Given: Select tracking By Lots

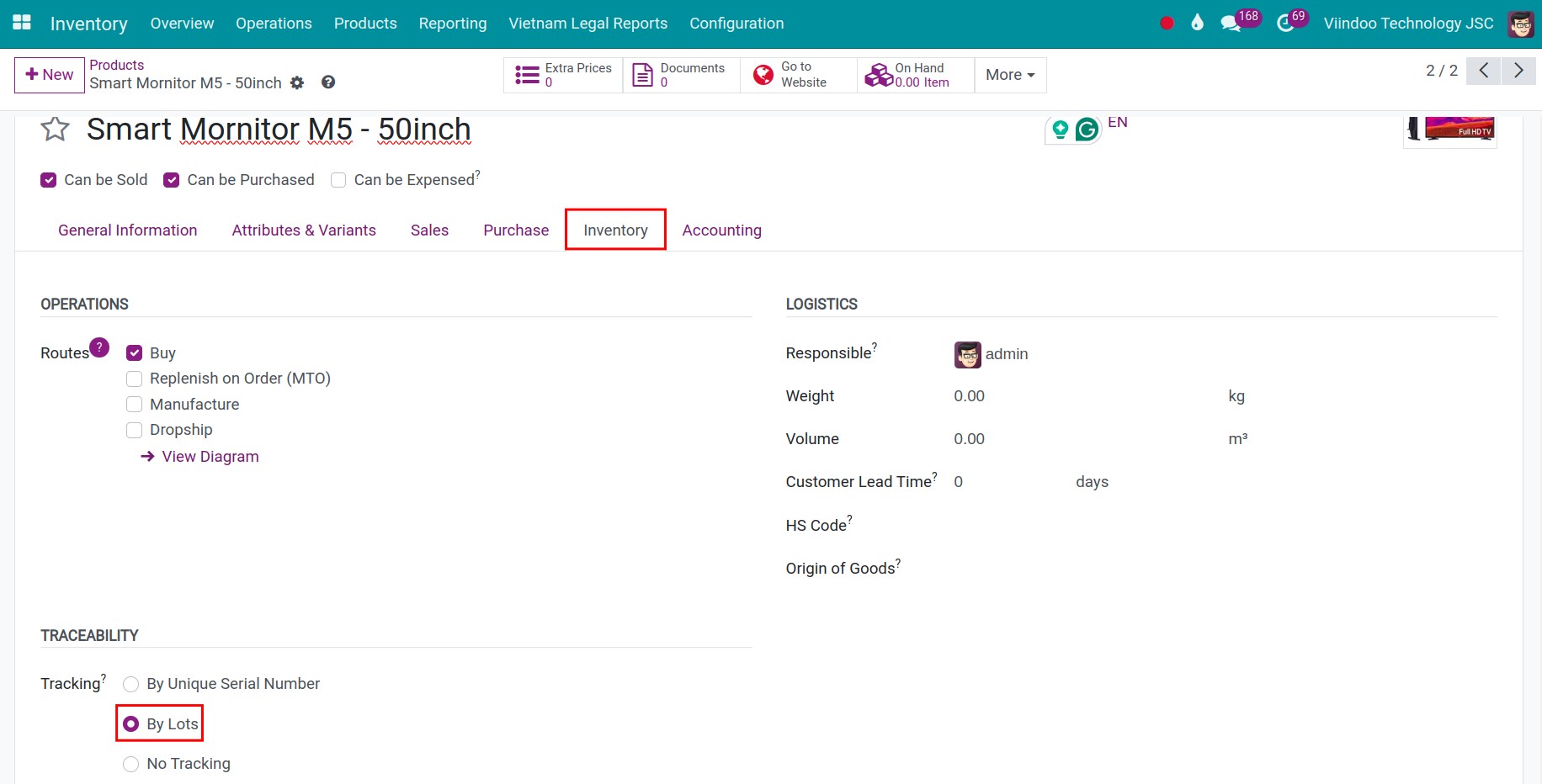Looking at the screenshot, I should tap(130, 724).
